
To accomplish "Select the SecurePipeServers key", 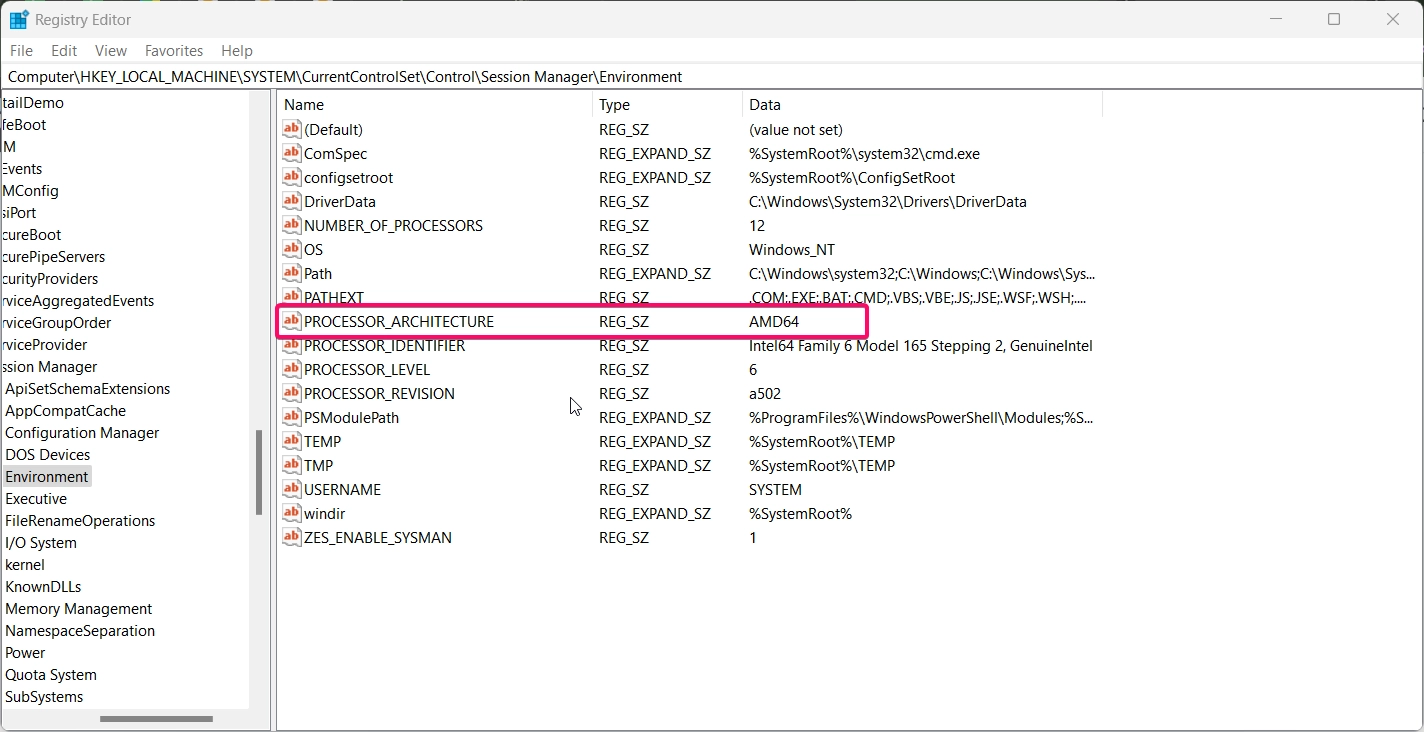I will click(52, 257).
